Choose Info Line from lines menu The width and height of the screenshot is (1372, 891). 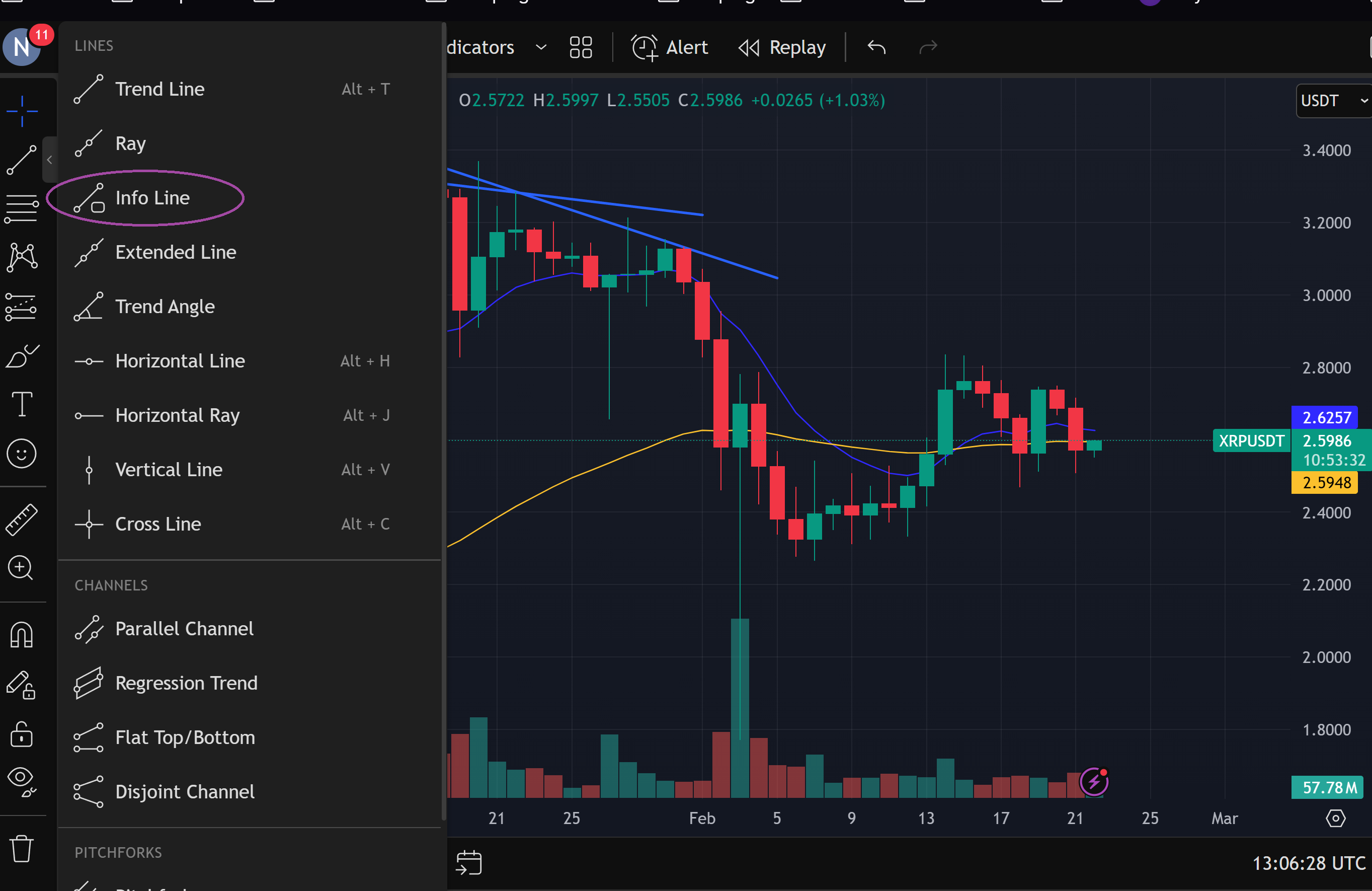click(x=152, y=198)
